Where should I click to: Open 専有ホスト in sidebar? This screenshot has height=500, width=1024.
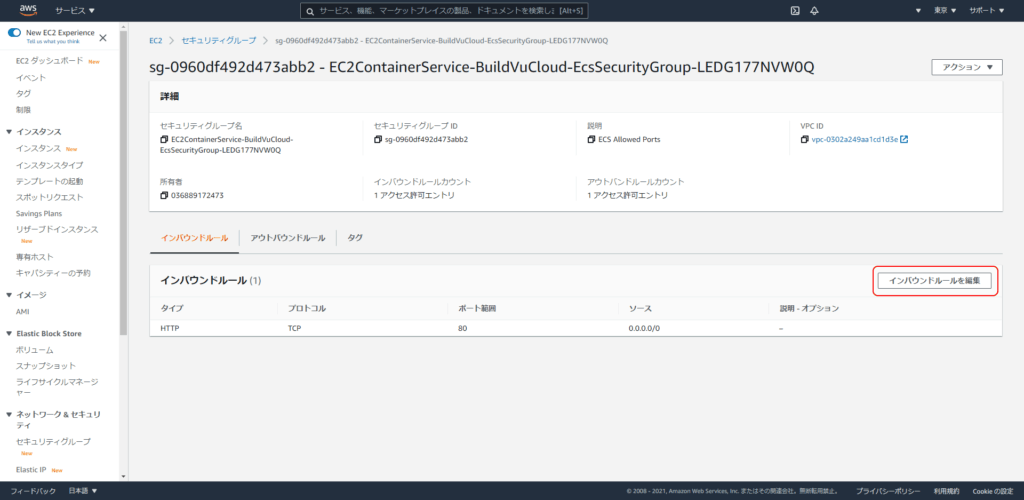[35, 257]
